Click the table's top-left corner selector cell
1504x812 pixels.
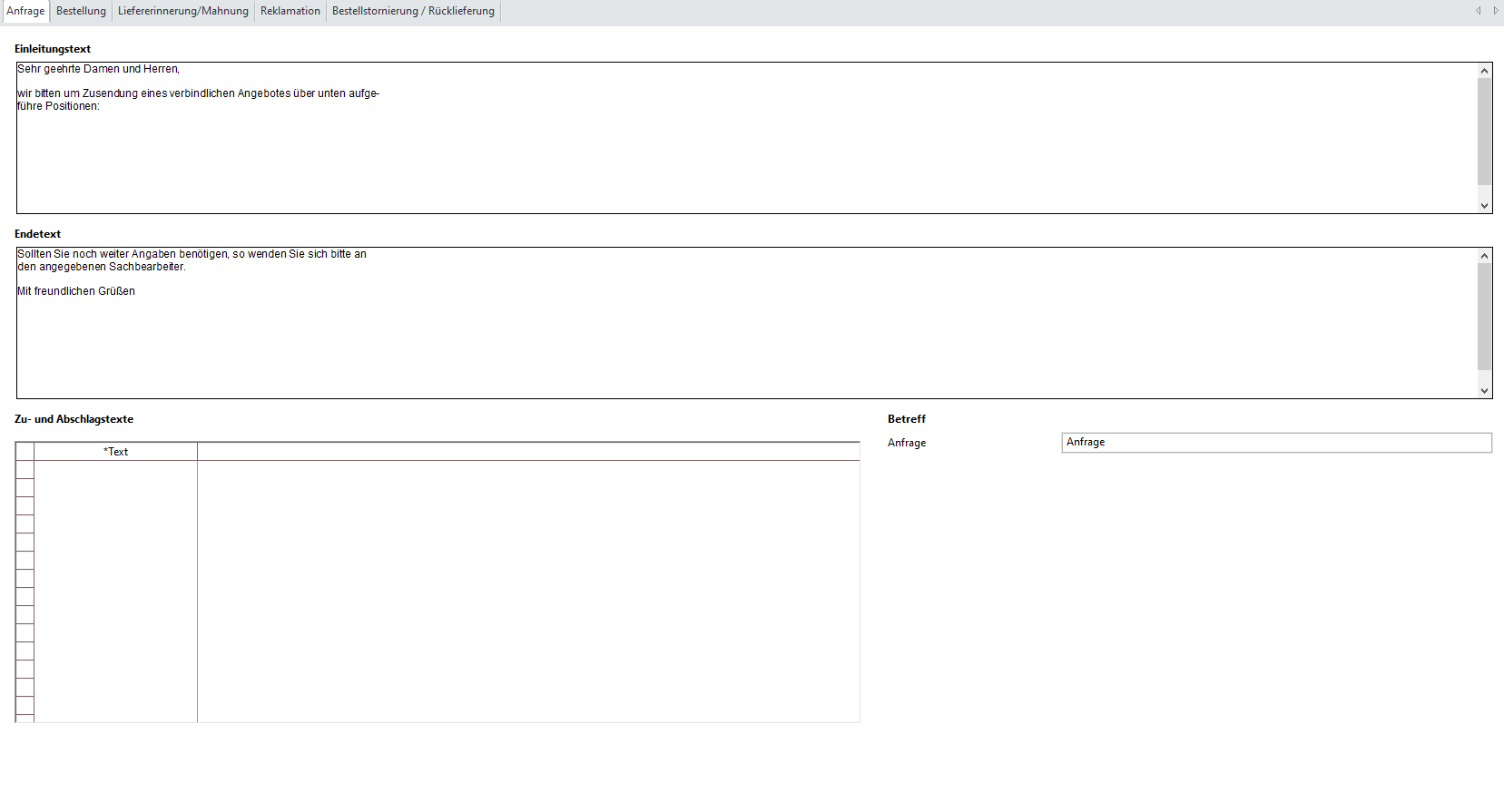(25, 452)
